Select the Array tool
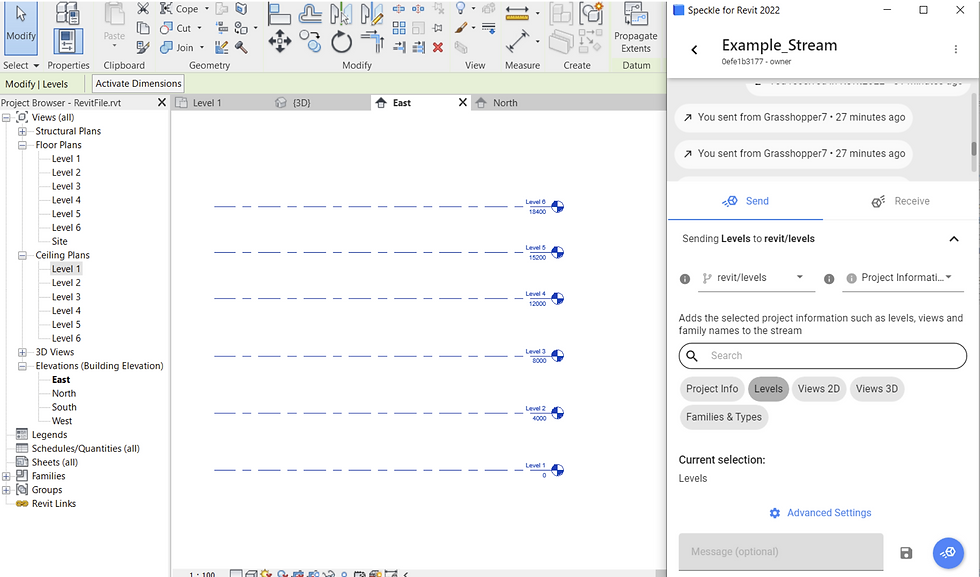 coord(399,28)
